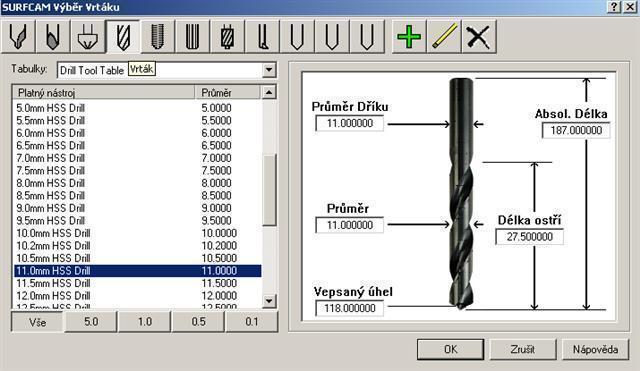This screenshot has height=371, width=640.
Task: Click the tool list scroll down arrow
Action: (x=269, y=301)
